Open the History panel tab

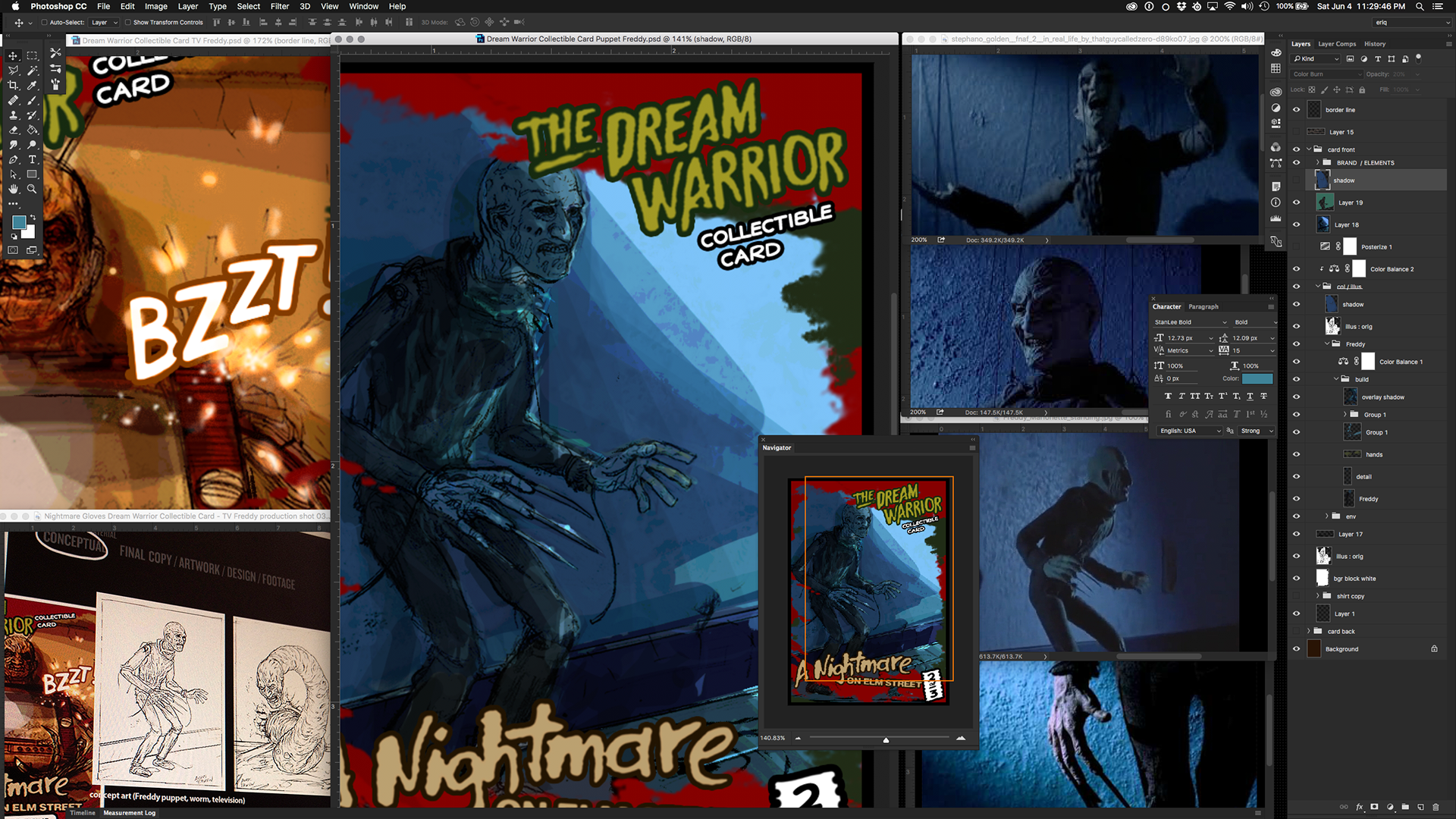coord(1374,44)
